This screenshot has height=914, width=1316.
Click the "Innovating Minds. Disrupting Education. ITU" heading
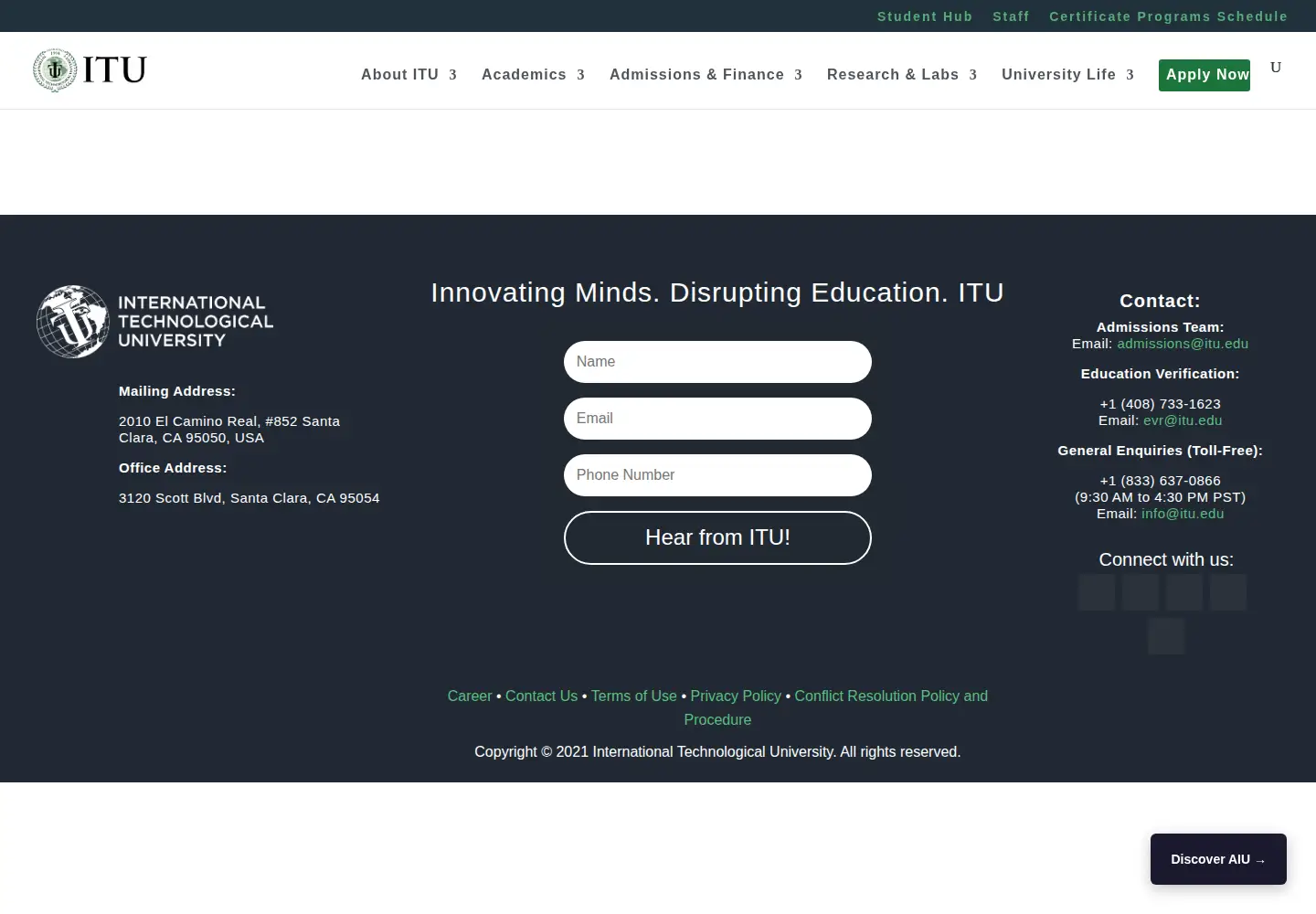(717, 292)
